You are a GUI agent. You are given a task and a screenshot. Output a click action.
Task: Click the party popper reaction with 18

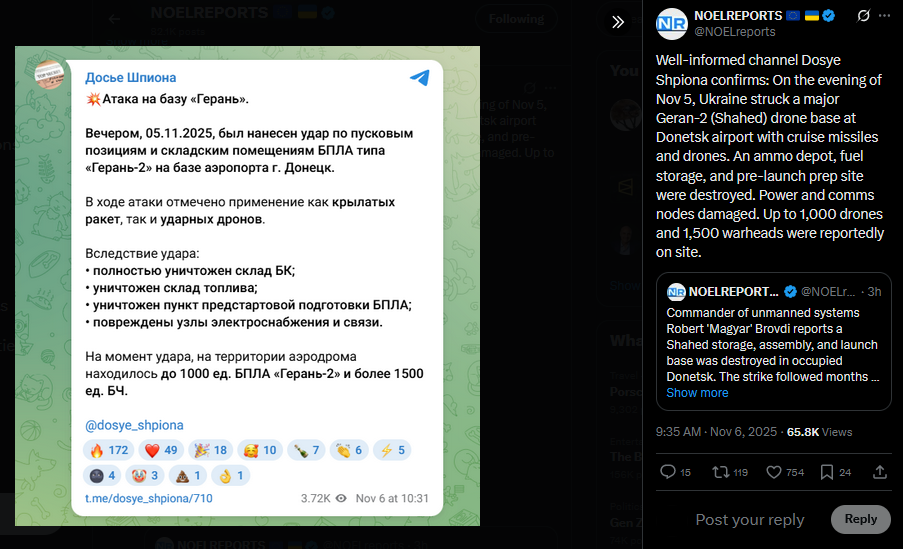click(x=210, y=450)
